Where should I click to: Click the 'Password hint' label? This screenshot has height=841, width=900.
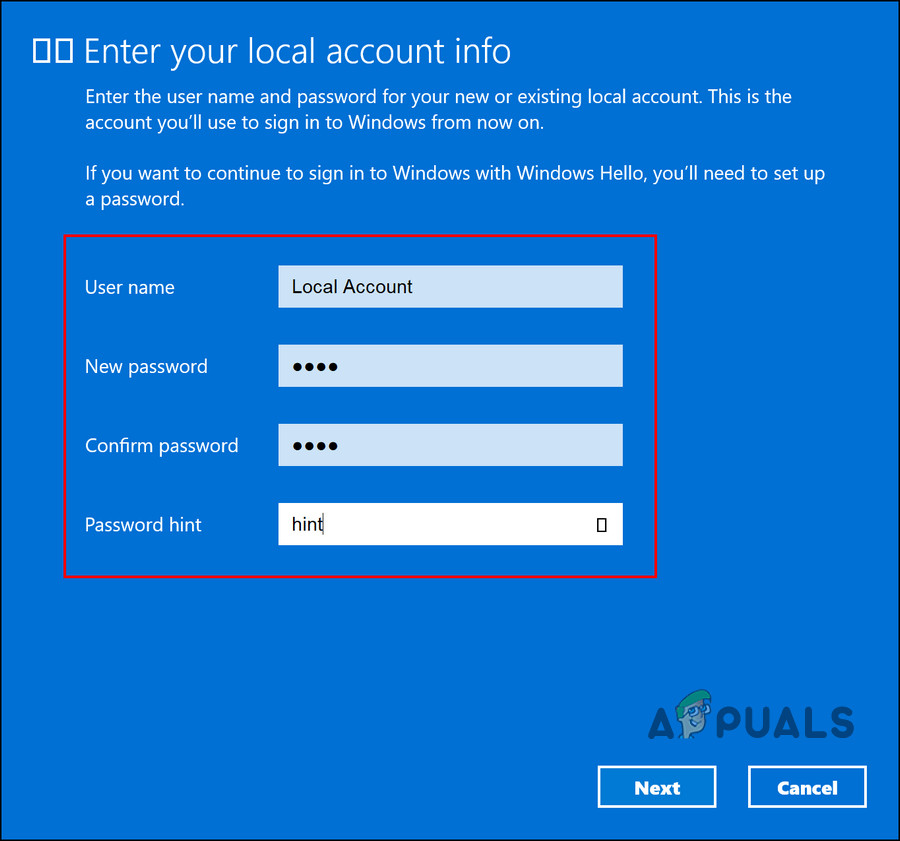click(143, 525)
